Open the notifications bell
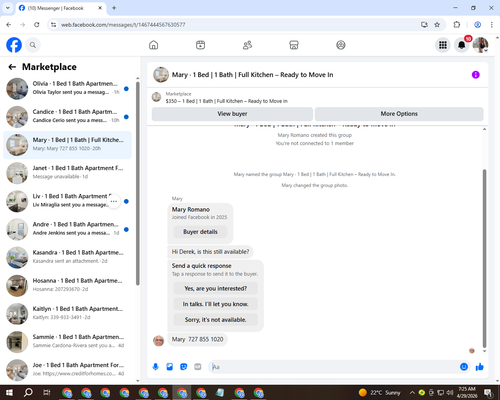This screenshot has width=500, height=400. click(462, 45)
